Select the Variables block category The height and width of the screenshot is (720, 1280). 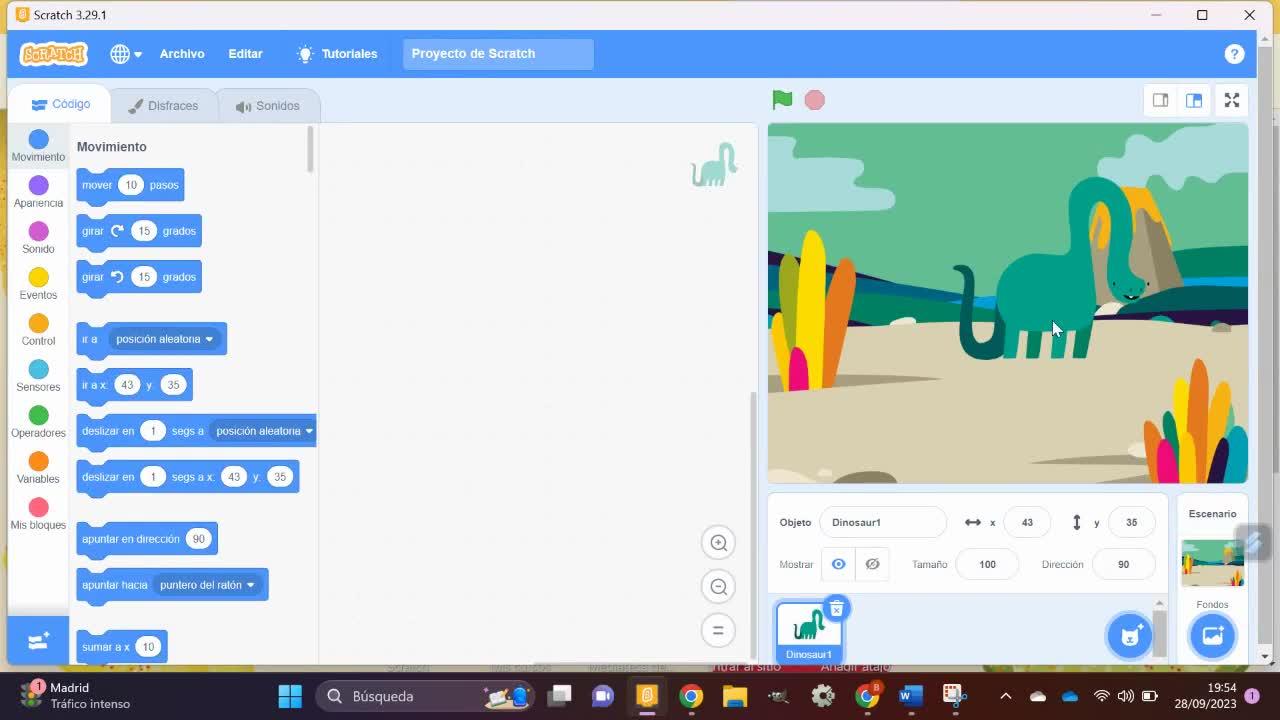pos(38,467)
